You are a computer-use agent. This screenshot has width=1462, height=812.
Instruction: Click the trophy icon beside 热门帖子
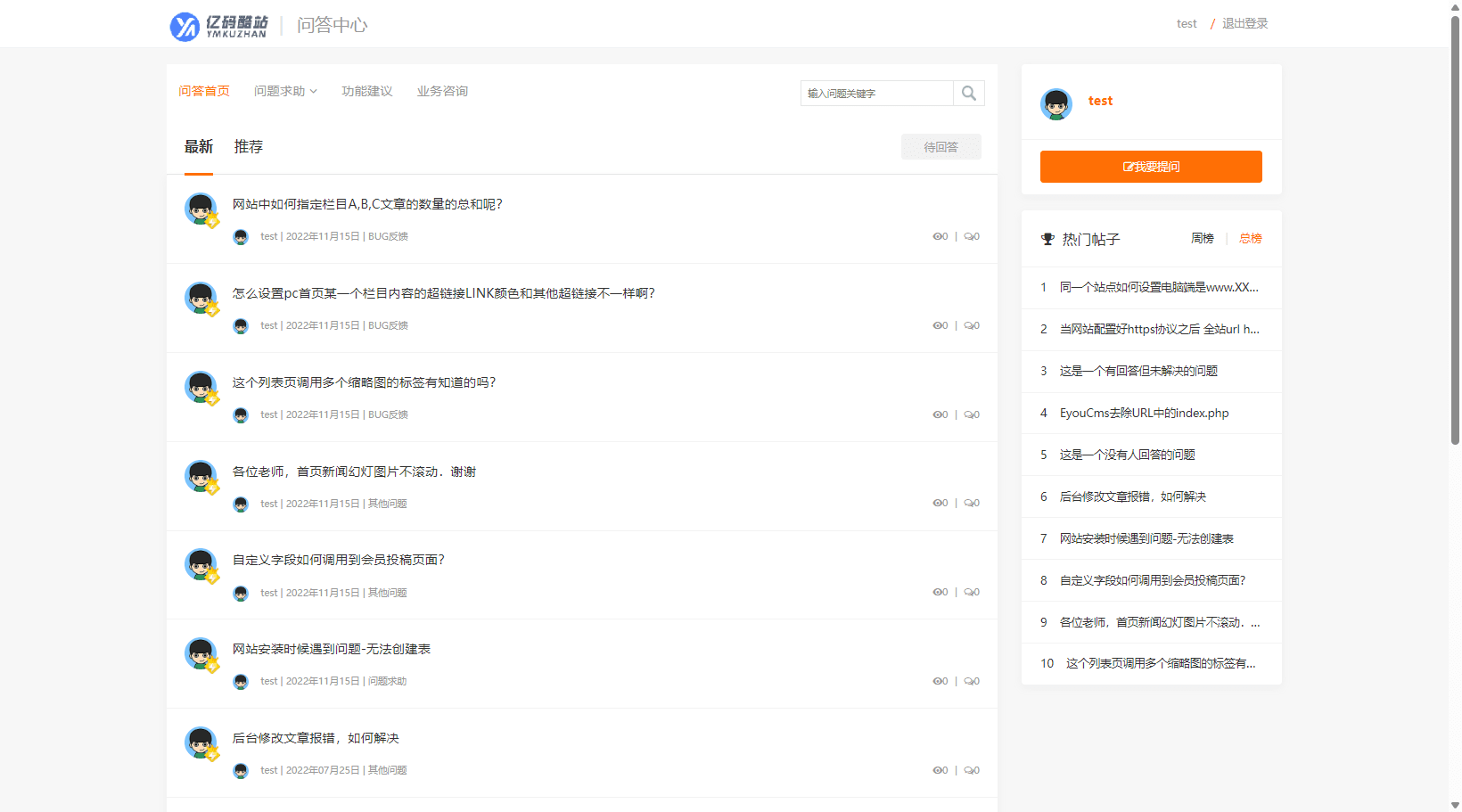click(x=1047, y=238)
